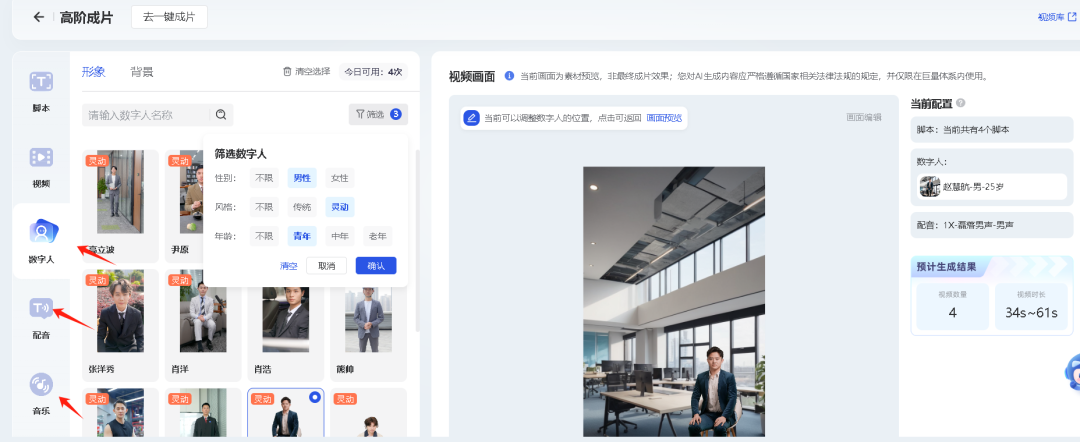The width and height of the screenshot is (1080, 442).
Task: Open the 视频 sidebar section
Action: [41, 166]
